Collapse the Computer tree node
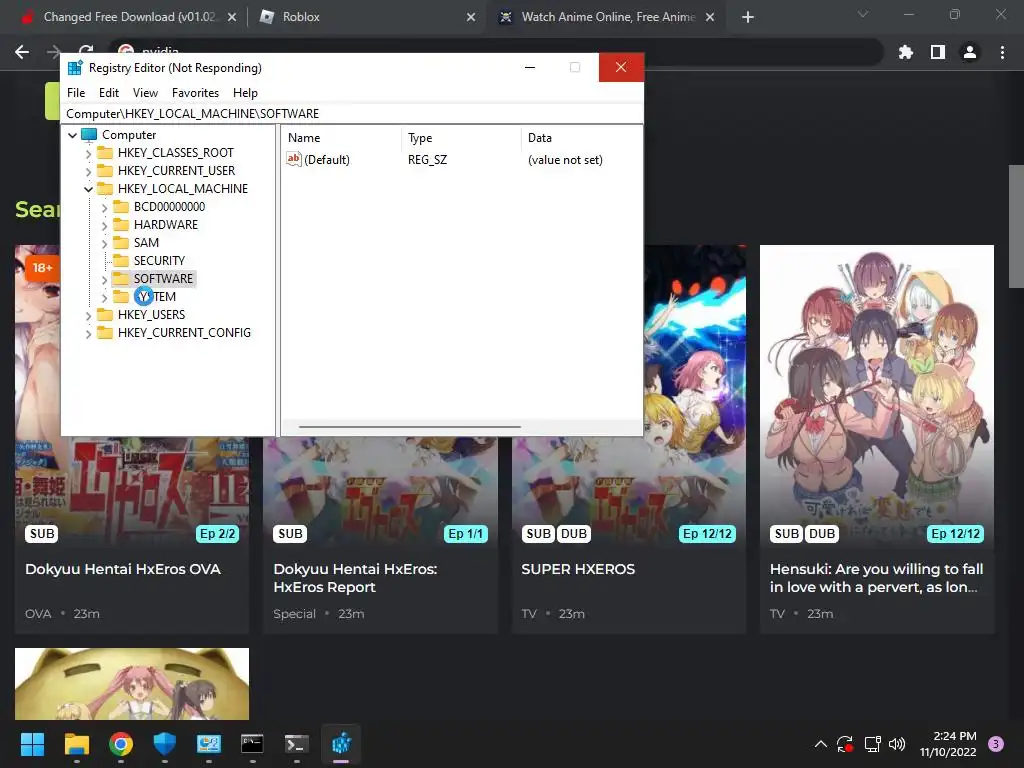The image size is (1024, 768). point(72,135)
